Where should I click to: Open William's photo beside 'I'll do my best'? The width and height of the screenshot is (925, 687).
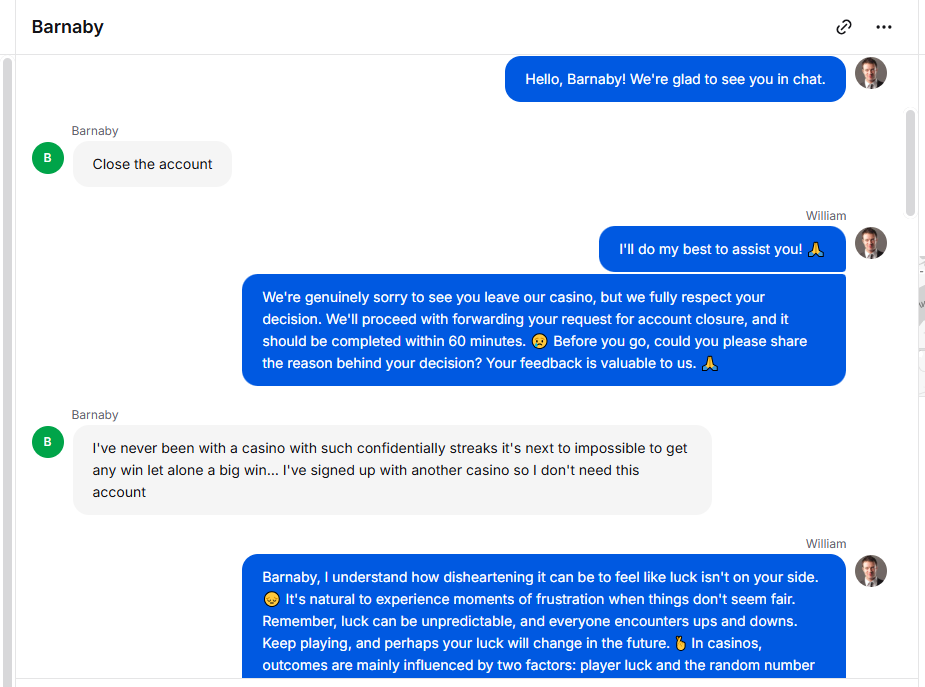871,243
